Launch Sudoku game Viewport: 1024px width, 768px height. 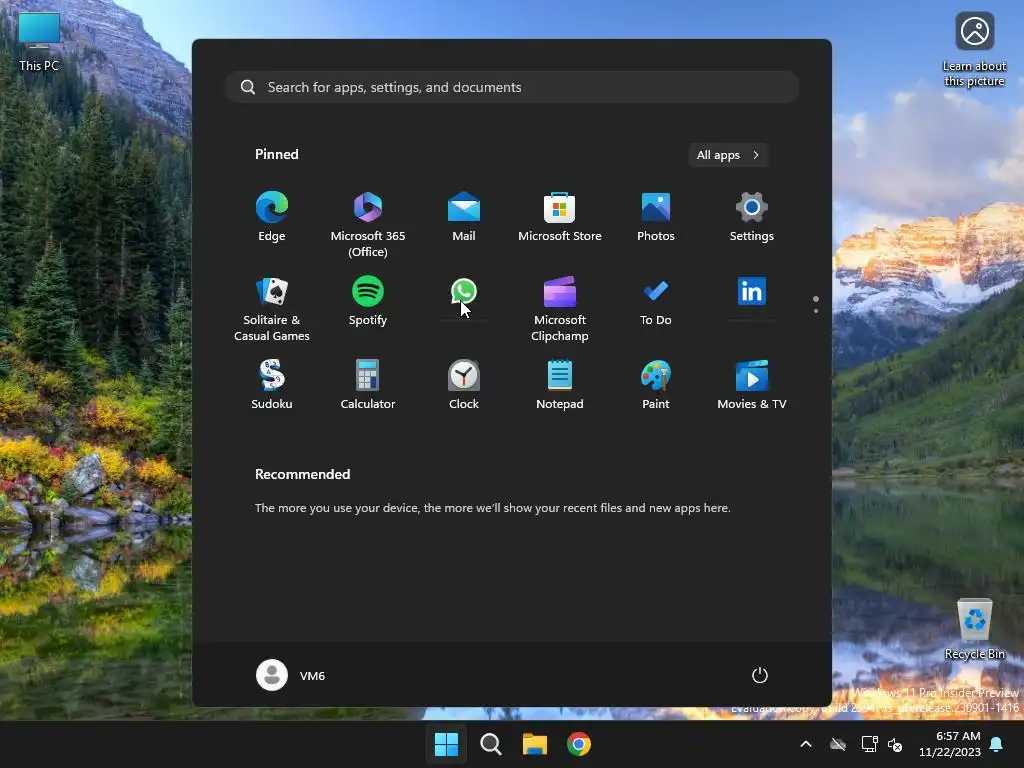click(x=272, y=385)
